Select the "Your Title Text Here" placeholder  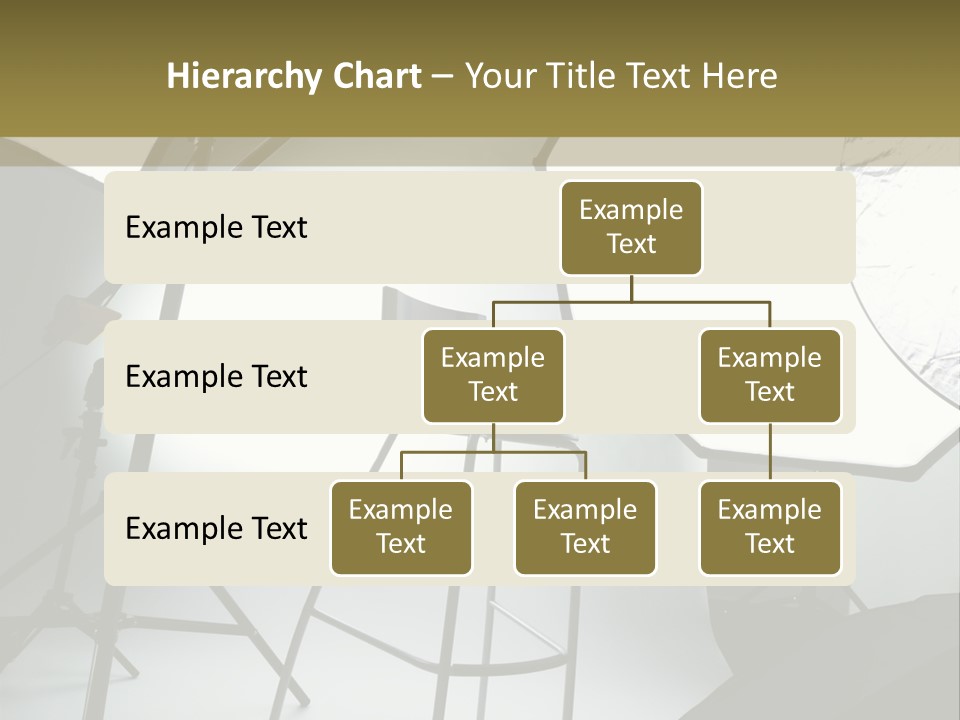(621, 76)
